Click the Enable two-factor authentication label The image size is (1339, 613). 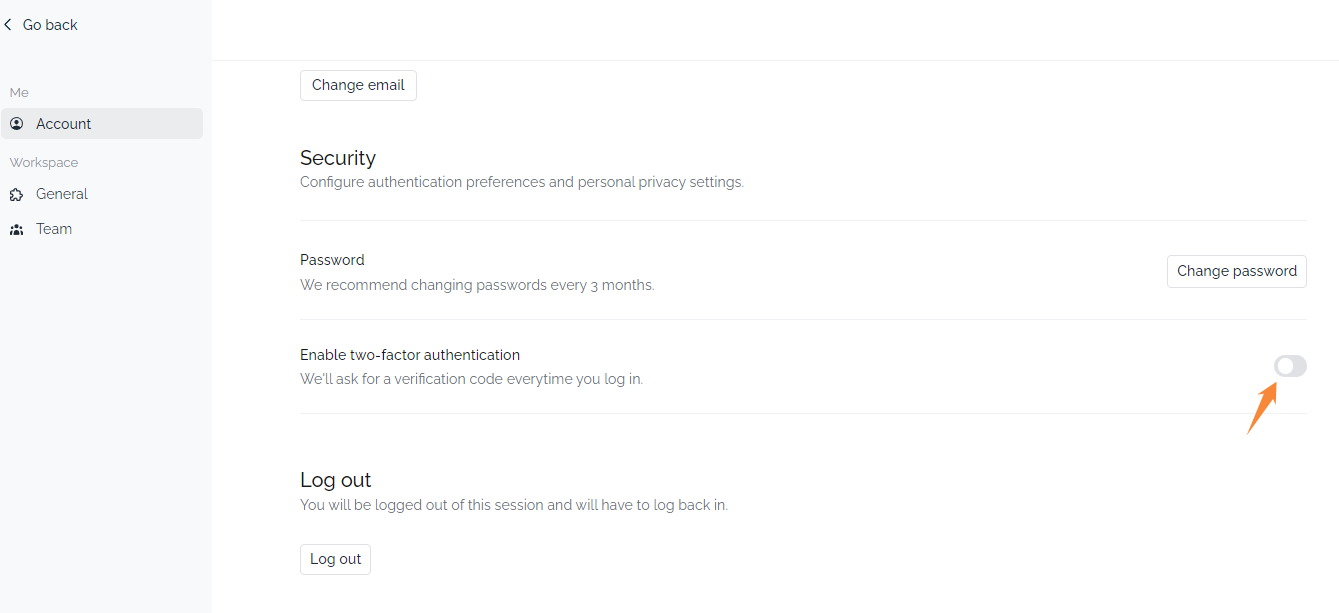[410, 355]
